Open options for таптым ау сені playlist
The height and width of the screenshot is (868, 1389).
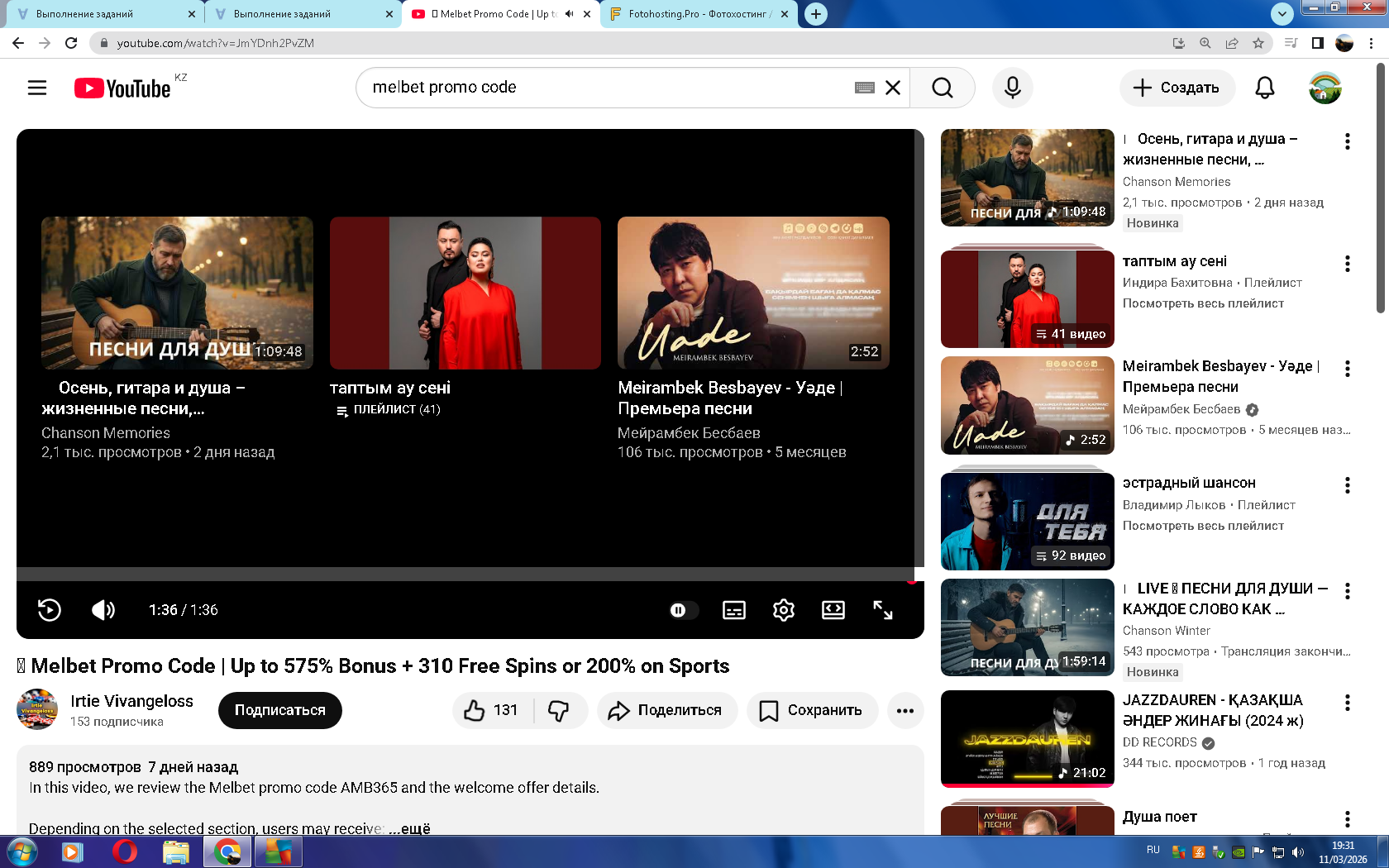[1348, 264]
